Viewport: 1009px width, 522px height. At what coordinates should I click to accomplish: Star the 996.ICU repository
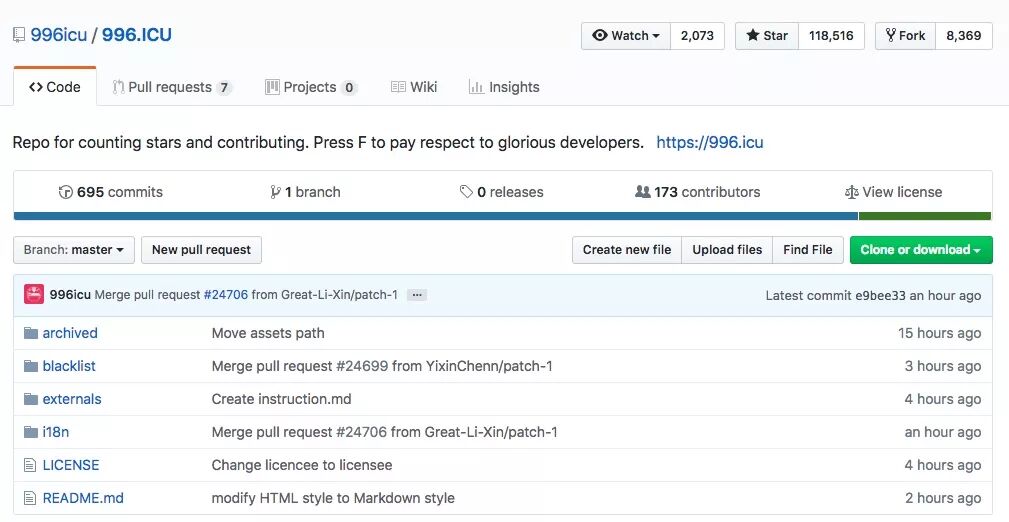(x=767, y=36)
